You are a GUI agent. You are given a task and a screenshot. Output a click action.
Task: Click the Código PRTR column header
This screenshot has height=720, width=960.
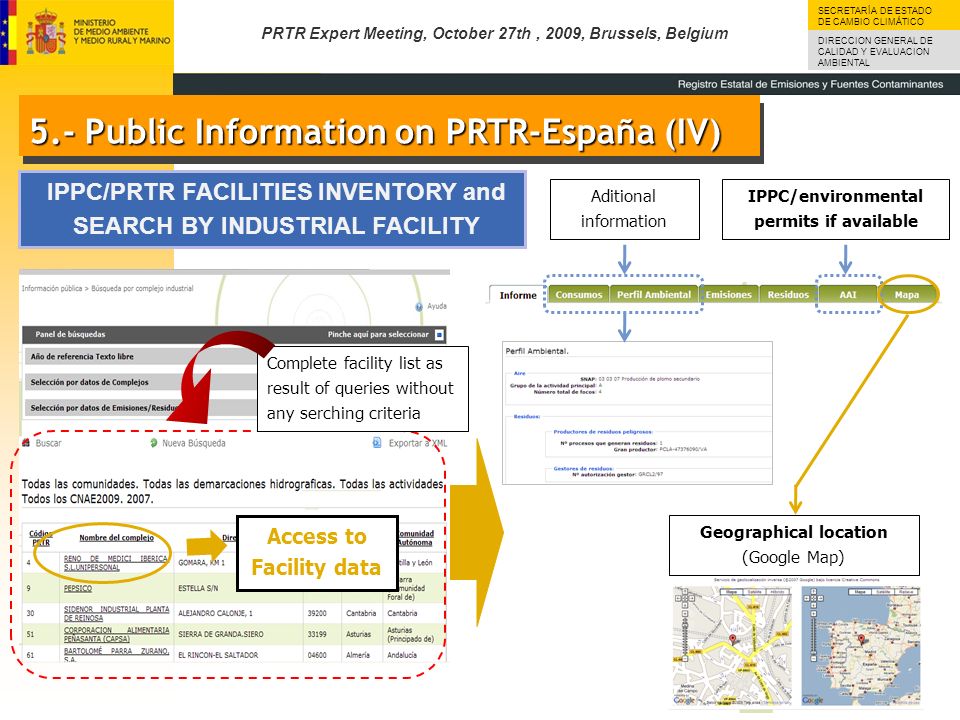click(x=40, y=538)
